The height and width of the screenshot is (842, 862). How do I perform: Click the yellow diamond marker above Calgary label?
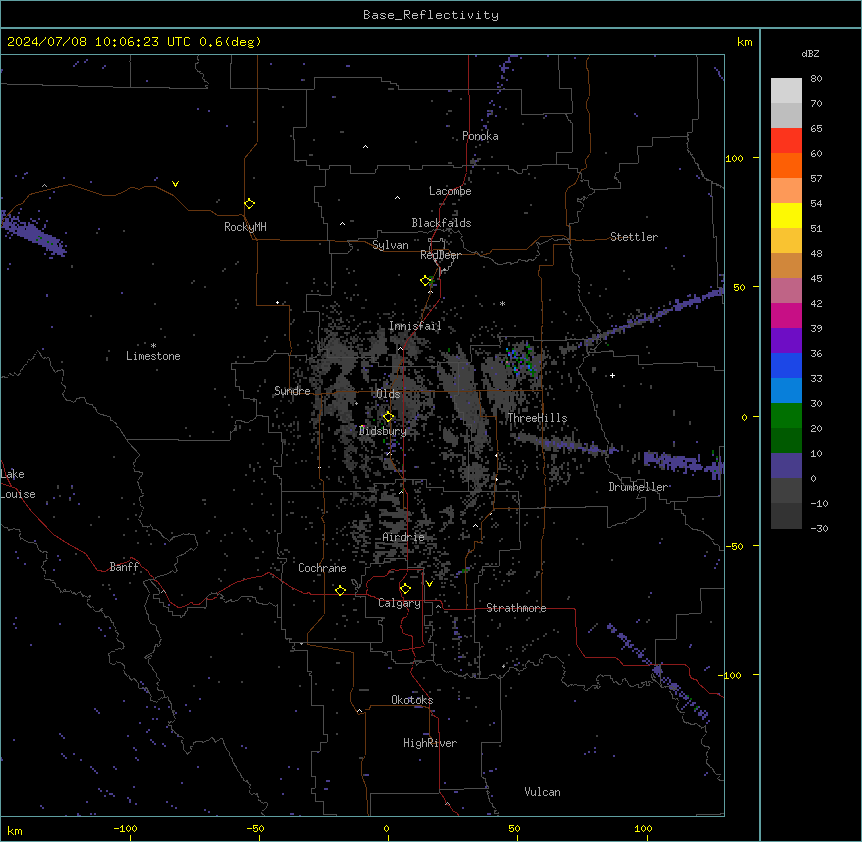point(405,589)
